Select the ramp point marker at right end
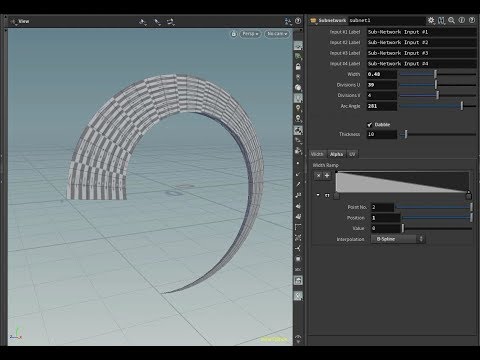 [468, 195]
